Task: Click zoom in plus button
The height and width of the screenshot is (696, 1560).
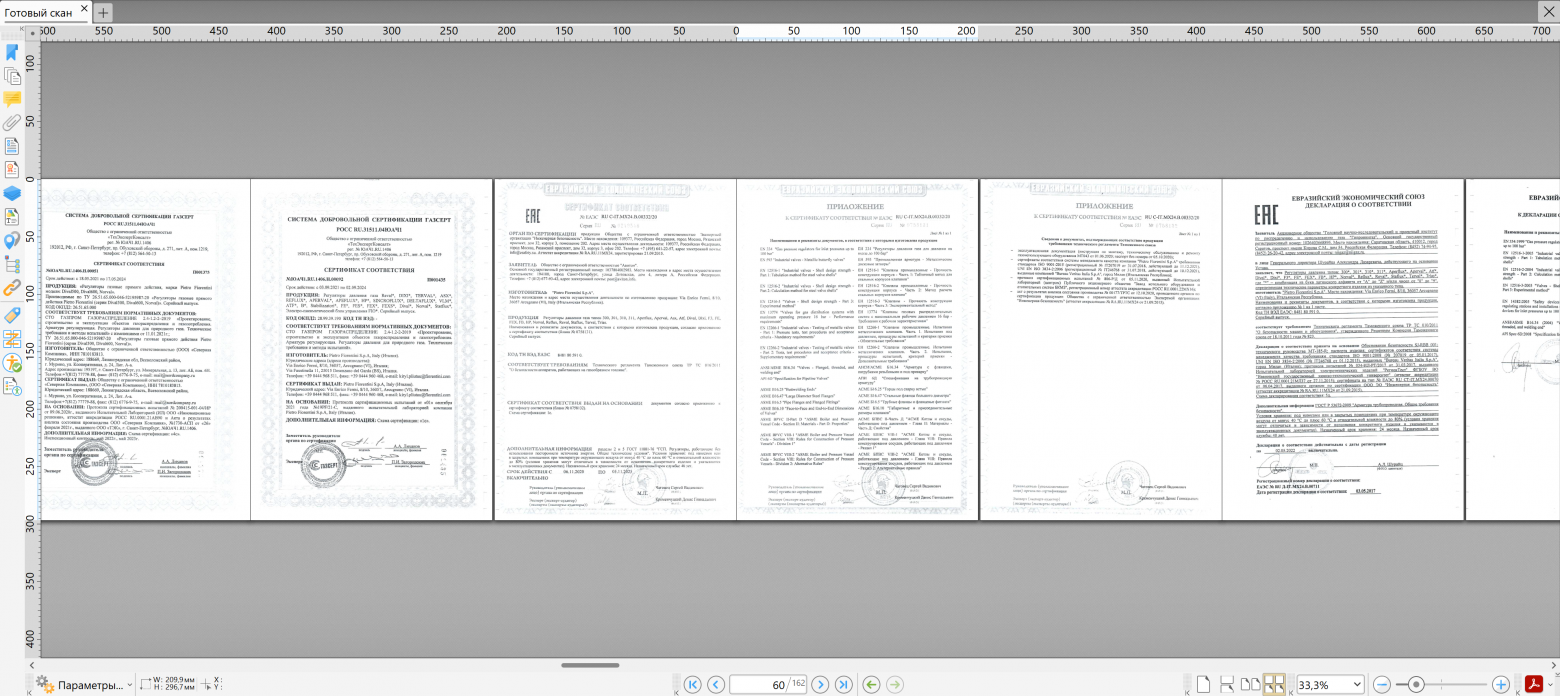Action: [x=1501, y=684]
